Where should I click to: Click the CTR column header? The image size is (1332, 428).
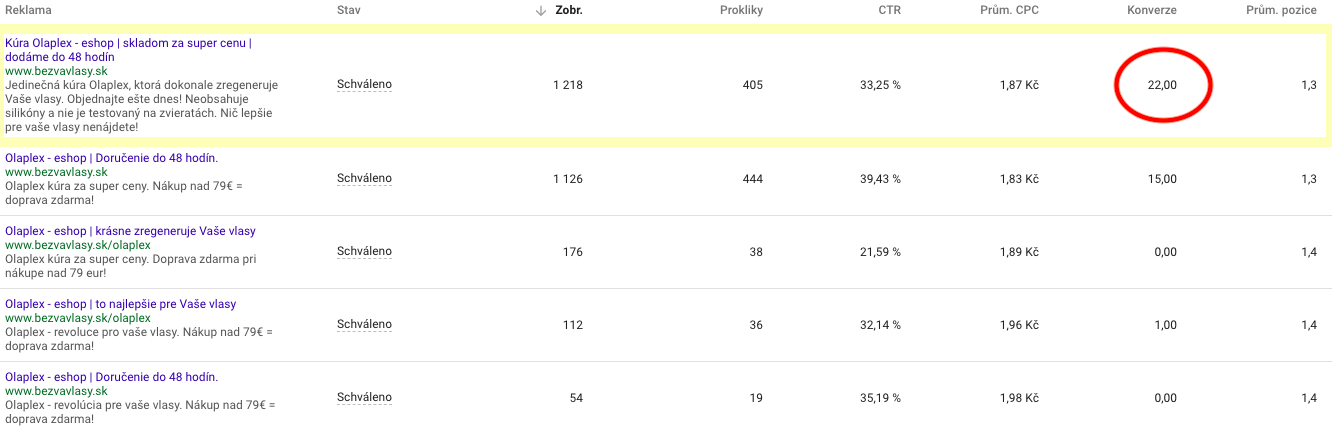coord(889,10)
